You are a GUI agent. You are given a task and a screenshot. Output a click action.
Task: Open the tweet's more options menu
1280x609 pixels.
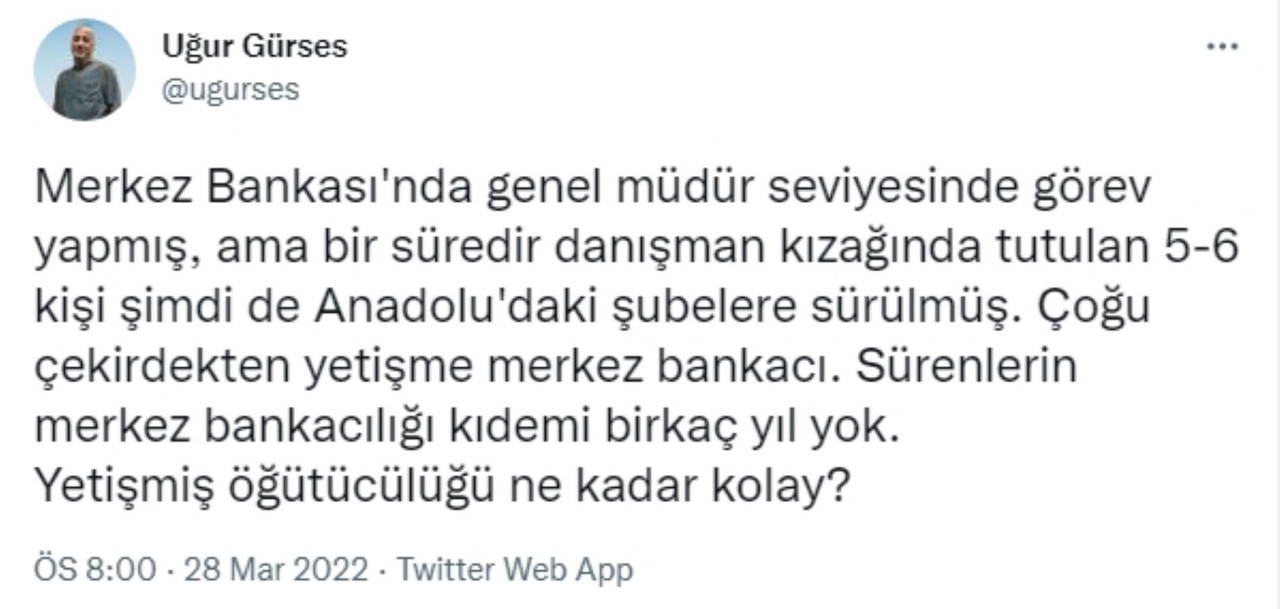(x=1222, y=48)
